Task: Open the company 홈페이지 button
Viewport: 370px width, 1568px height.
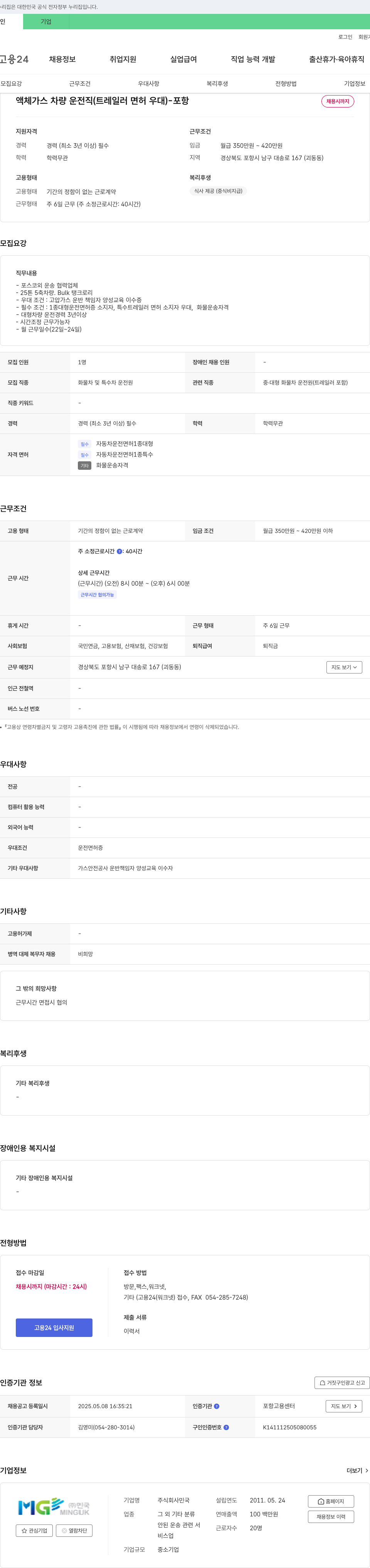Action: (x=331, y=1501)
